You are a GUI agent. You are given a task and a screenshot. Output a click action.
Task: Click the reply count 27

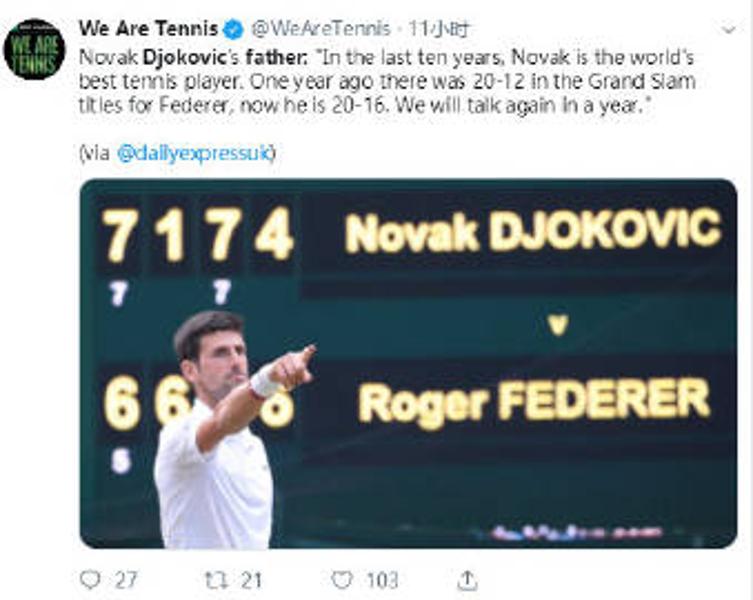coord(125,579)
